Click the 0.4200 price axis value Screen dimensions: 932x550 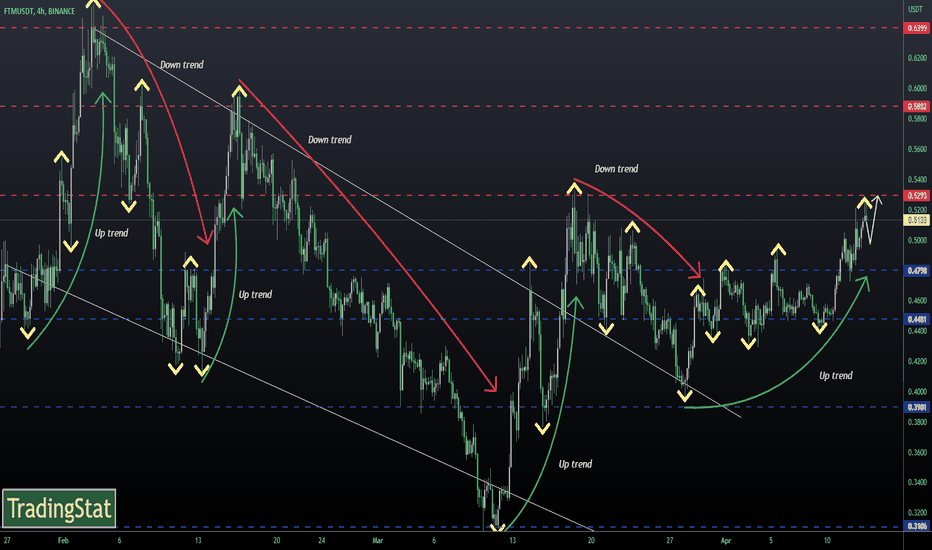(917, 361)
